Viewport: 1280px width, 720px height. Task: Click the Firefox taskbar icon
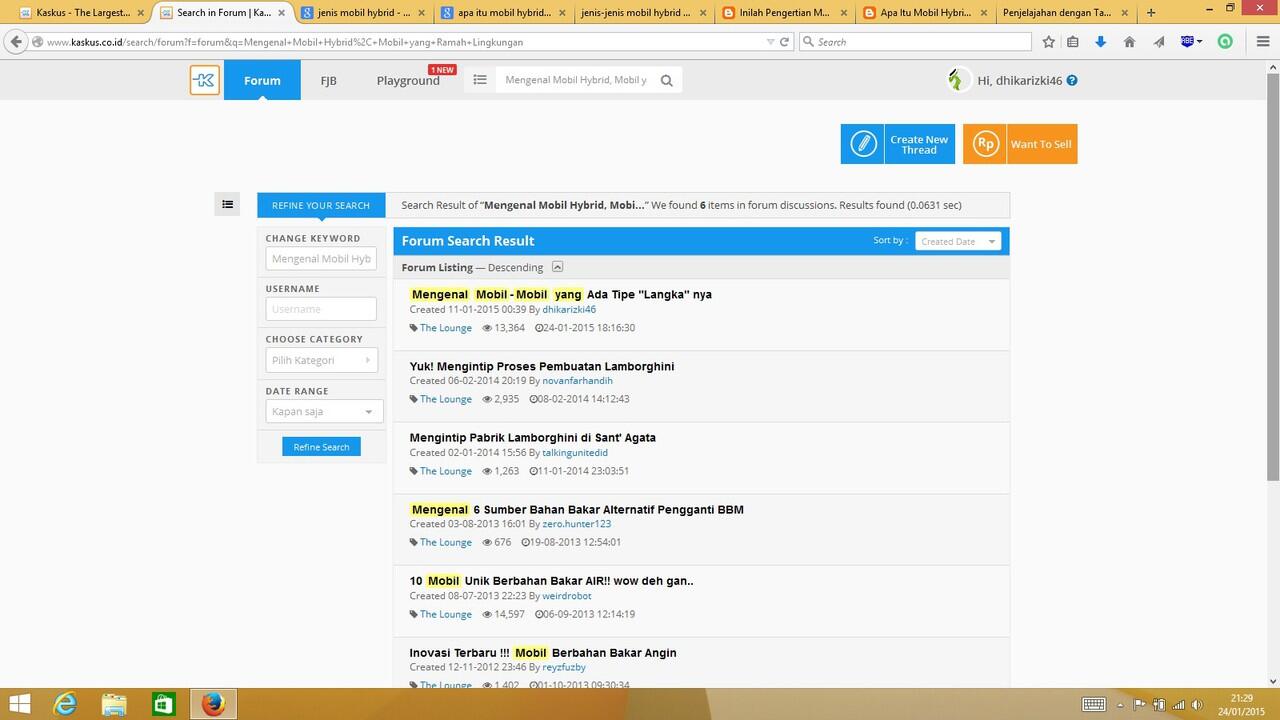point(212,704)
